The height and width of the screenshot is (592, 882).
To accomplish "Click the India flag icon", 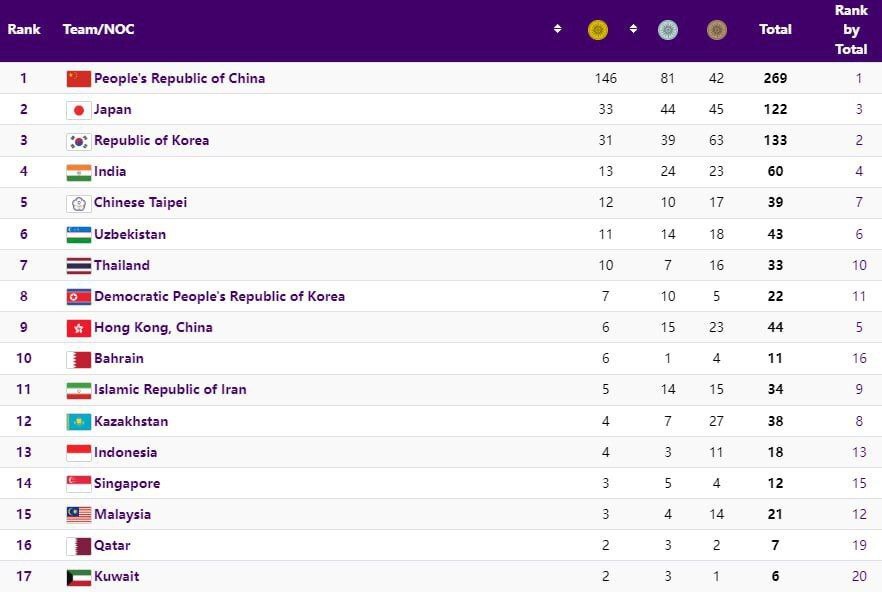I will pyautogui.click(x=79, y=172).
